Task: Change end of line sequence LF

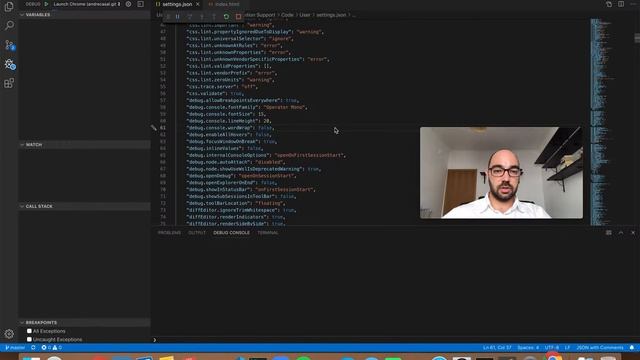Action: pyautogui.click(x=567, y=348)
